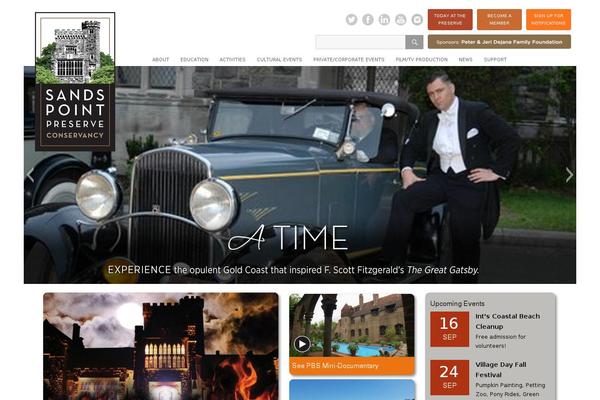Image resolution: width=600 pixels, height=400 pixels.
Task: Open the Activities menu
Action: [232, 60]
